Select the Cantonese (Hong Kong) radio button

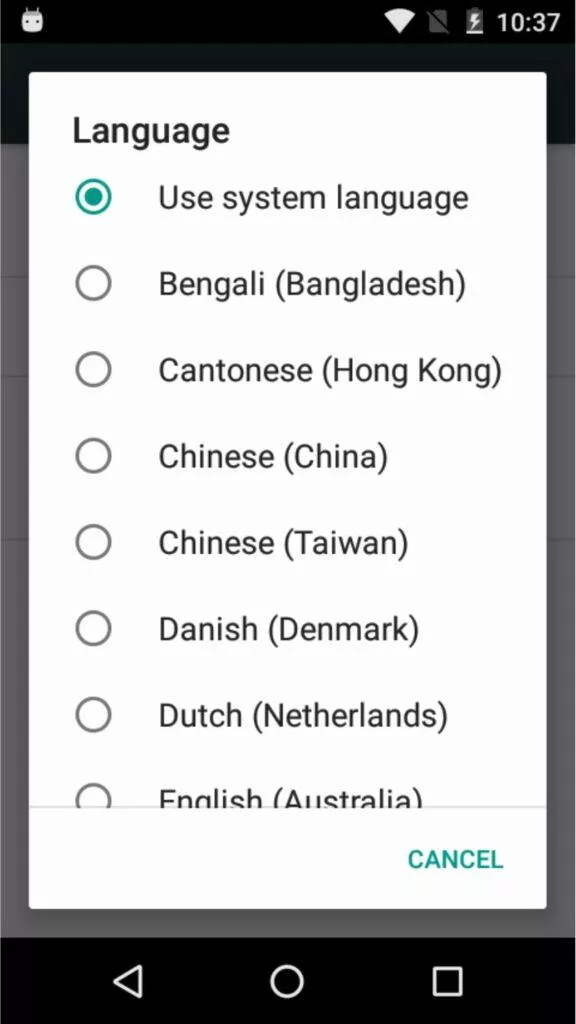click(93, 370)
